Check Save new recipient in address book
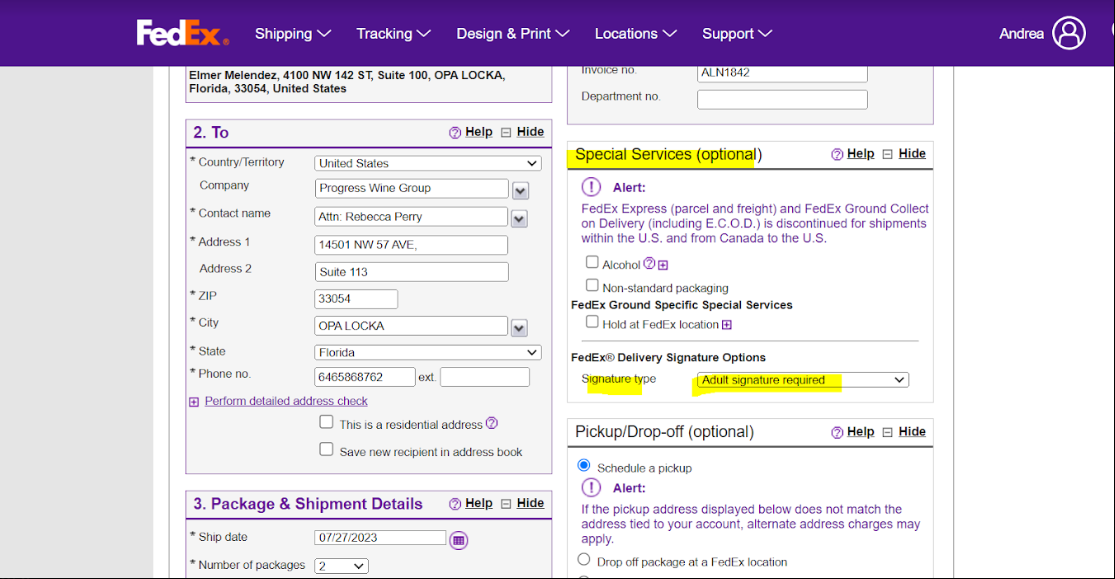Viewport: 1115px width, 579px height. click(x=326, y=450)
